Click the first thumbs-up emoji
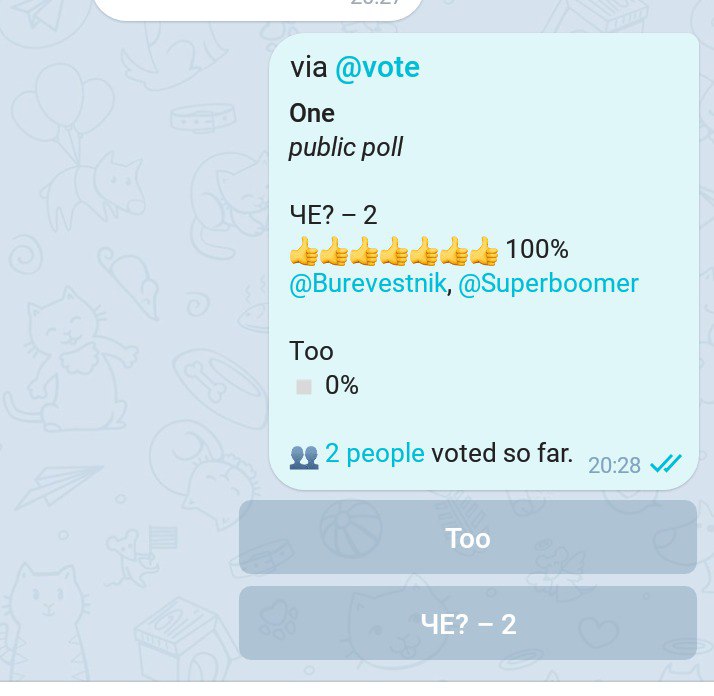714x696 pixels. coord(304,250)
